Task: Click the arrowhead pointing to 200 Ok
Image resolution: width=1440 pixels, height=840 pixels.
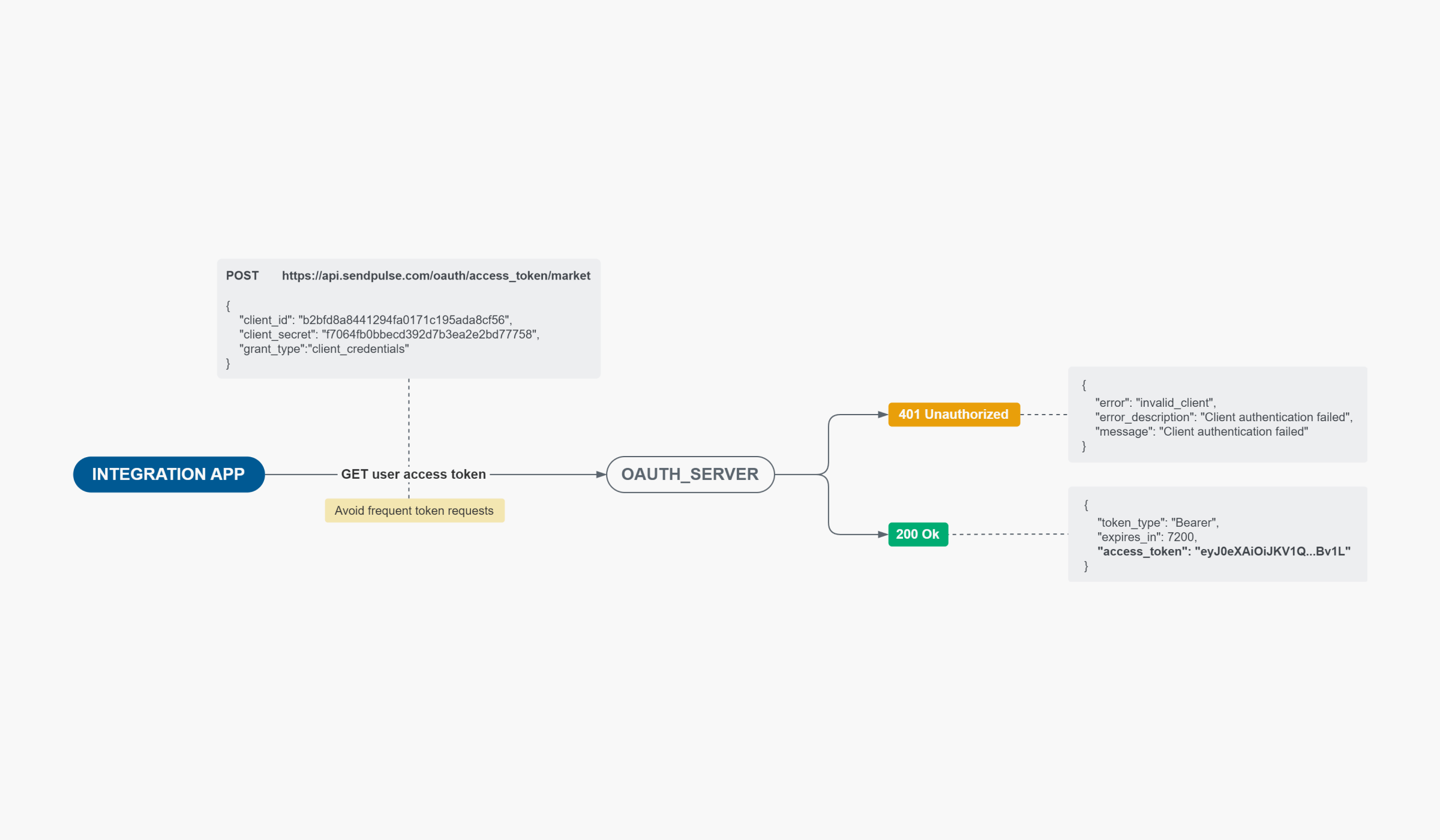Action: tap(883, 534)
